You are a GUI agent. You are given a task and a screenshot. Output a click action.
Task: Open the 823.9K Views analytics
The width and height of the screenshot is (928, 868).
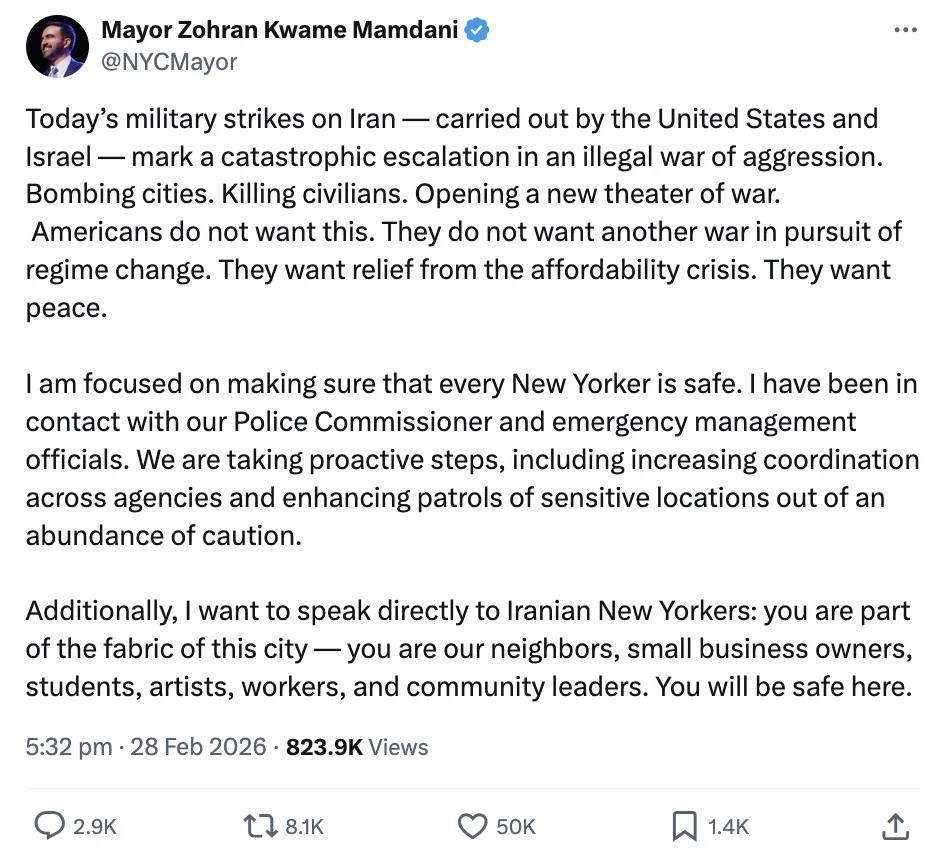pos(357,747)
